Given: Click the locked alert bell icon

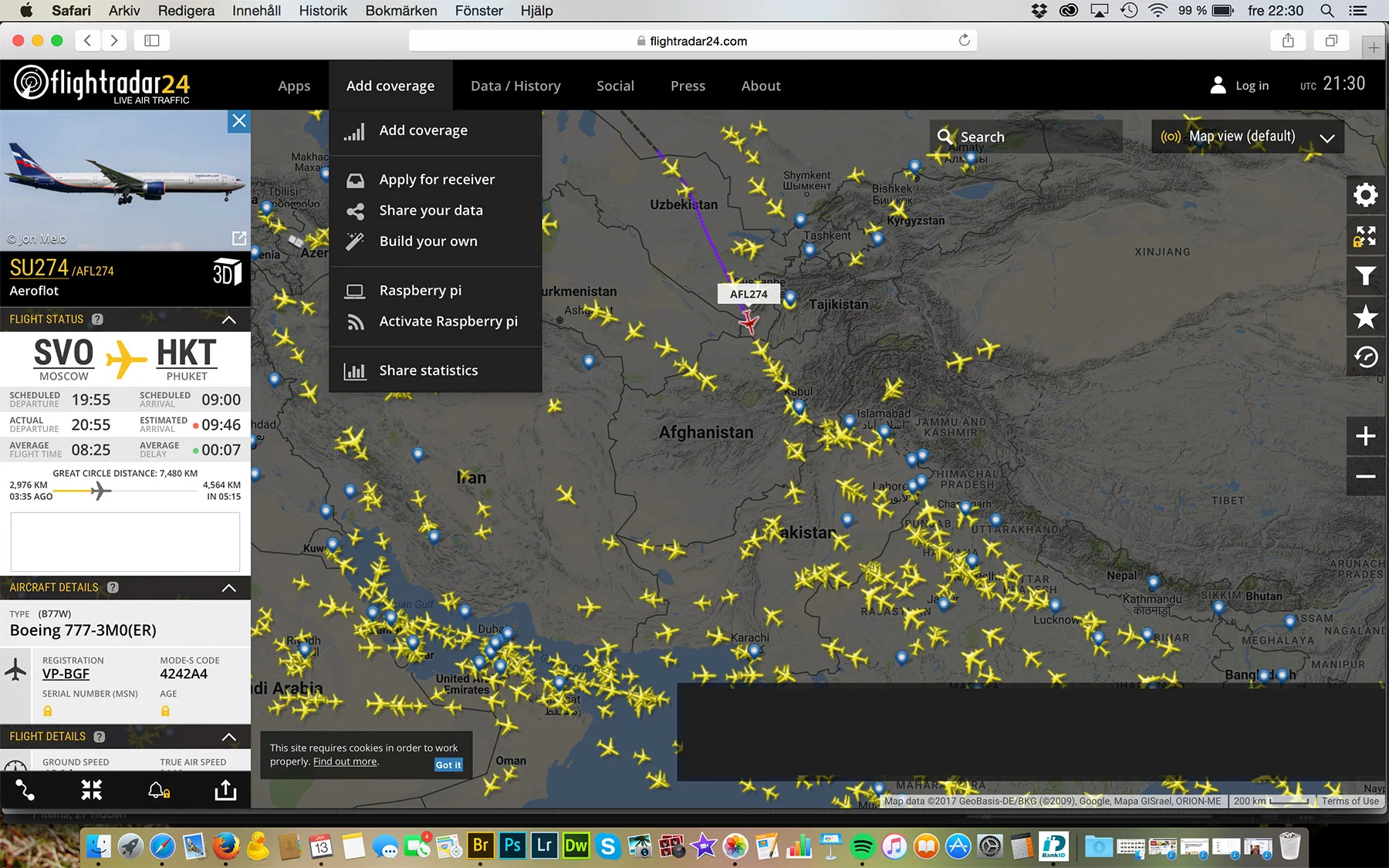Looking at the screenshot, I should [159, 790].
